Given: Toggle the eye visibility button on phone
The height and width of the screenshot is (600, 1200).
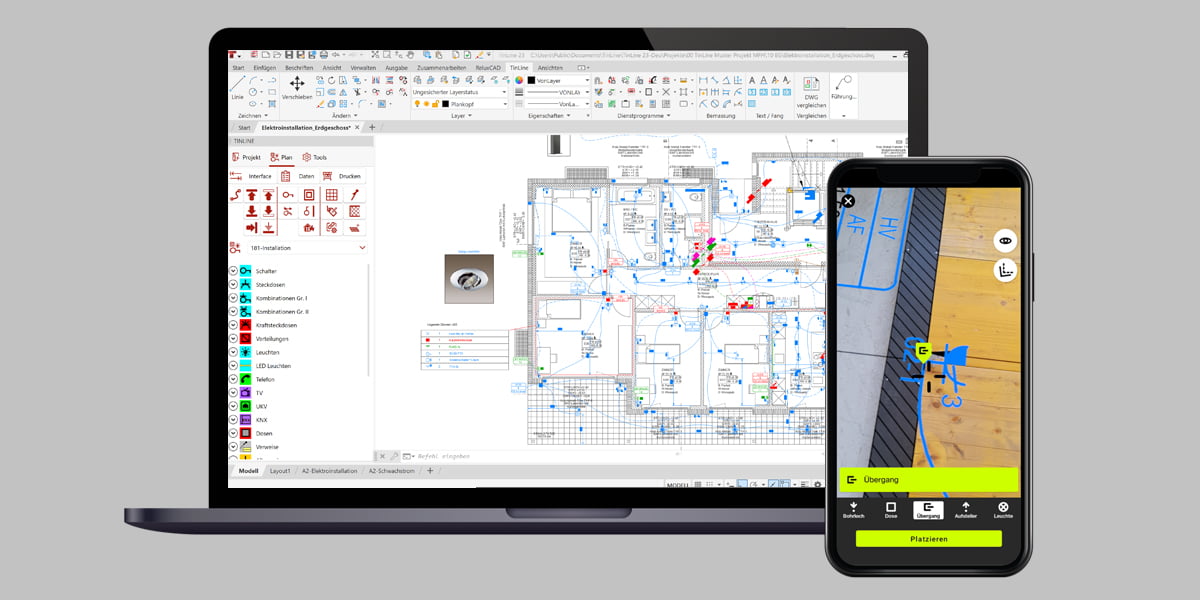Looking at the screenshot, I should click(x=1005, y=241).
